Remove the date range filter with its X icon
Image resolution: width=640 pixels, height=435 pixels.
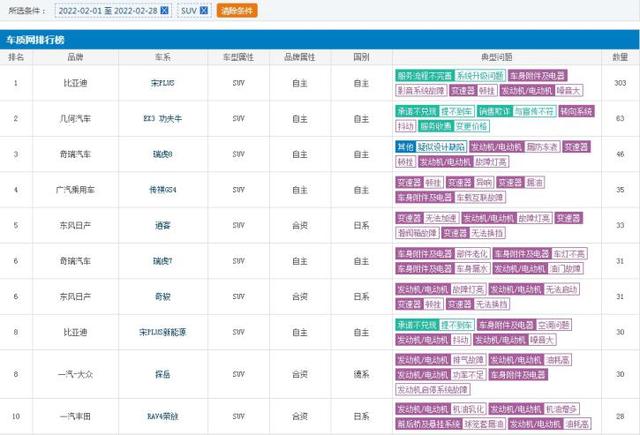tap(166, 11)
